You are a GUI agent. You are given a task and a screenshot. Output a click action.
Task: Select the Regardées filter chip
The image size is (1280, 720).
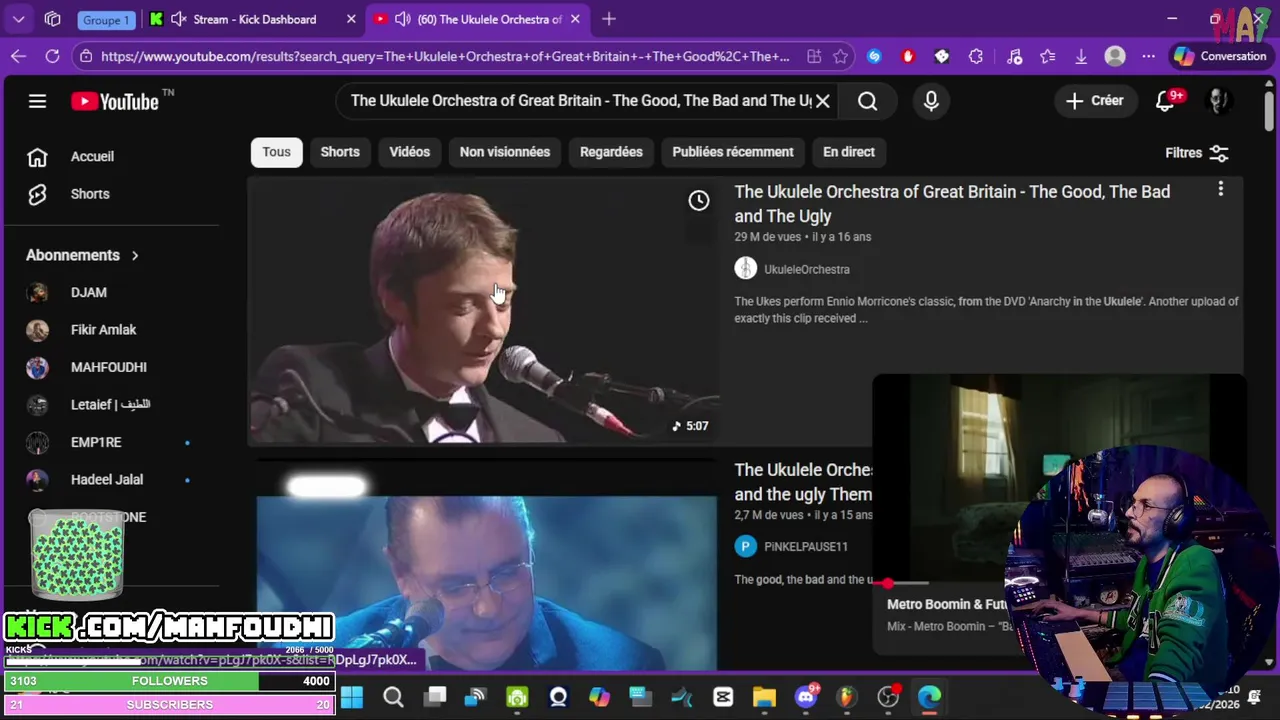pyautogui.click(x=611, y=152)
